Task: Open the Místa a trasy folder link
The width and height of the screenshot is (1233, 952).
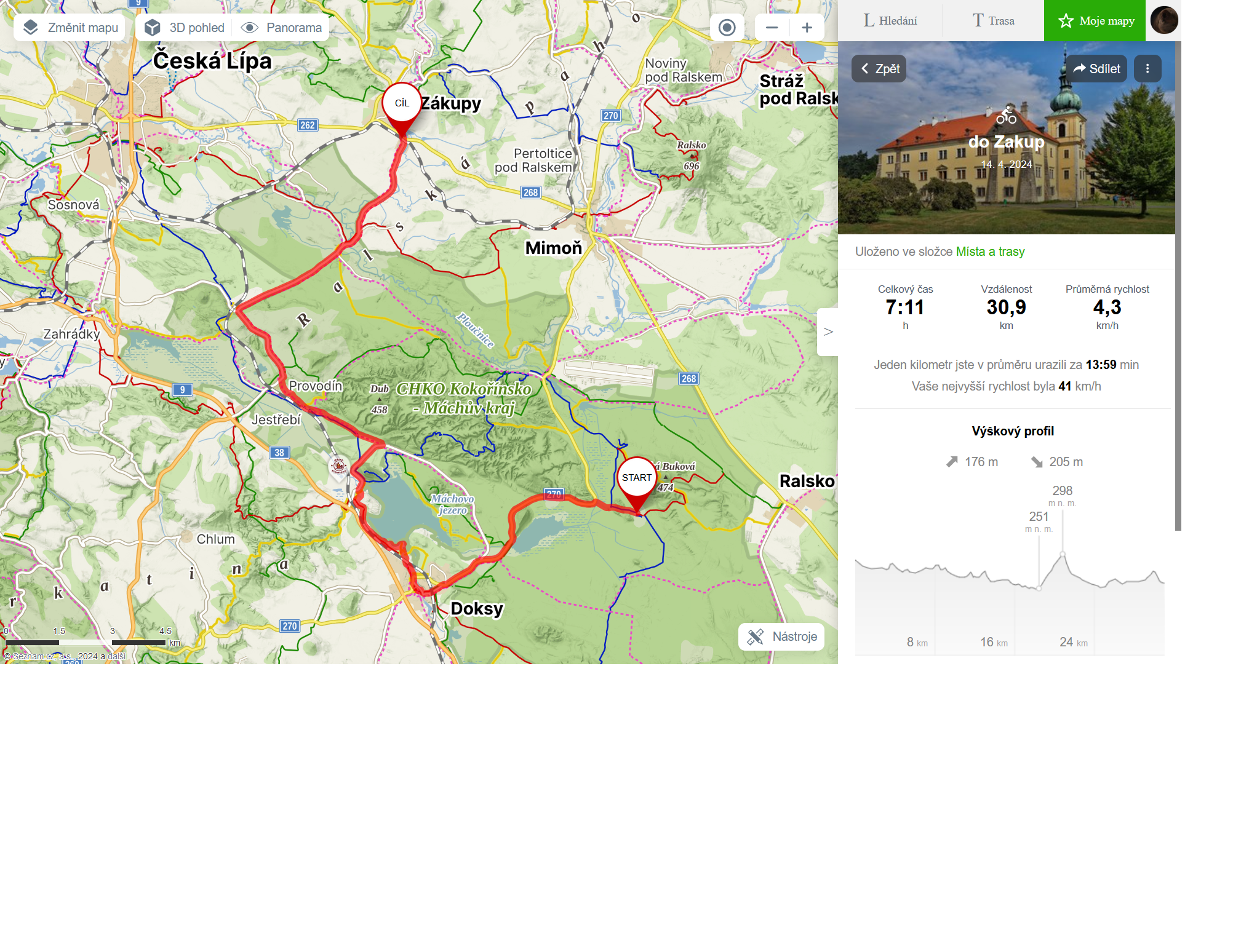Action: pyautogui.click(x=990, y=252)
